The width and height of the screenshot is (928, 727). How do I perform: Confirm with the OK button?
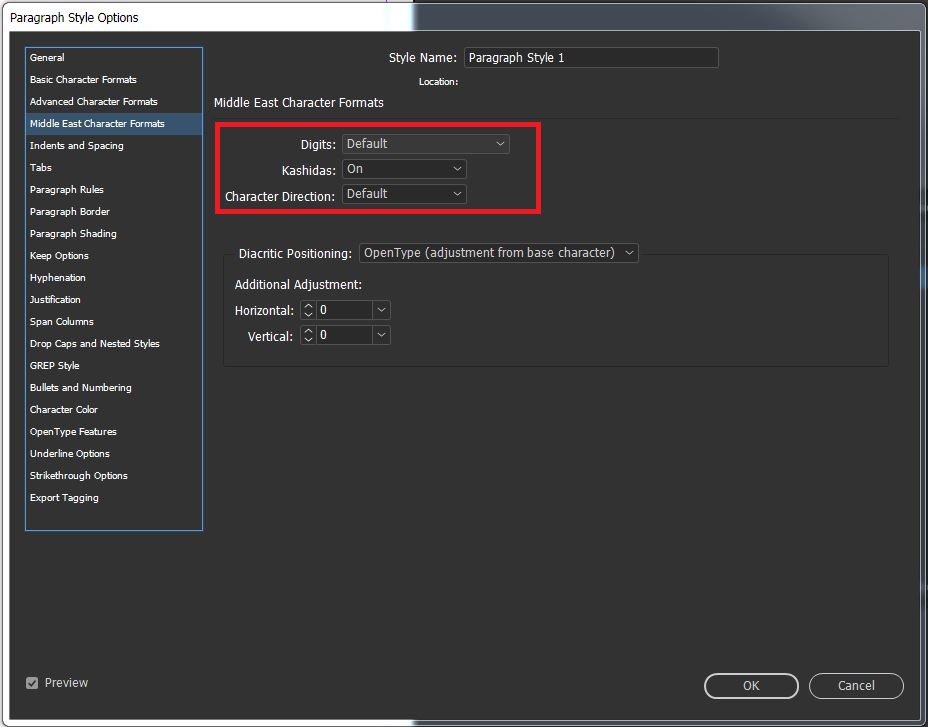click(x=751, y=686)
